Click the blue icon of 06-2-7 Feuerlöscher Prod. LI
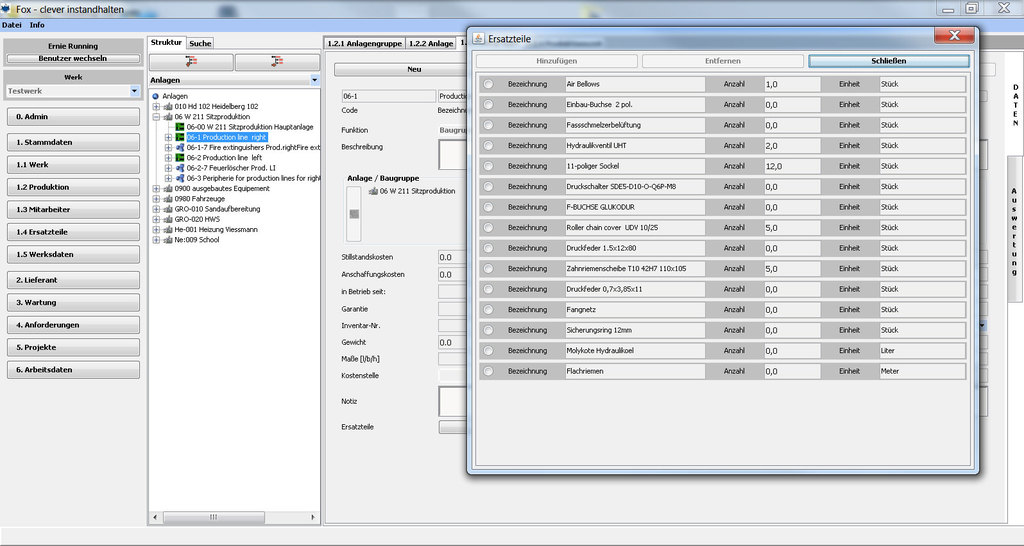The height and width of the screenshot is (546, 1024). tap(180, 168)
